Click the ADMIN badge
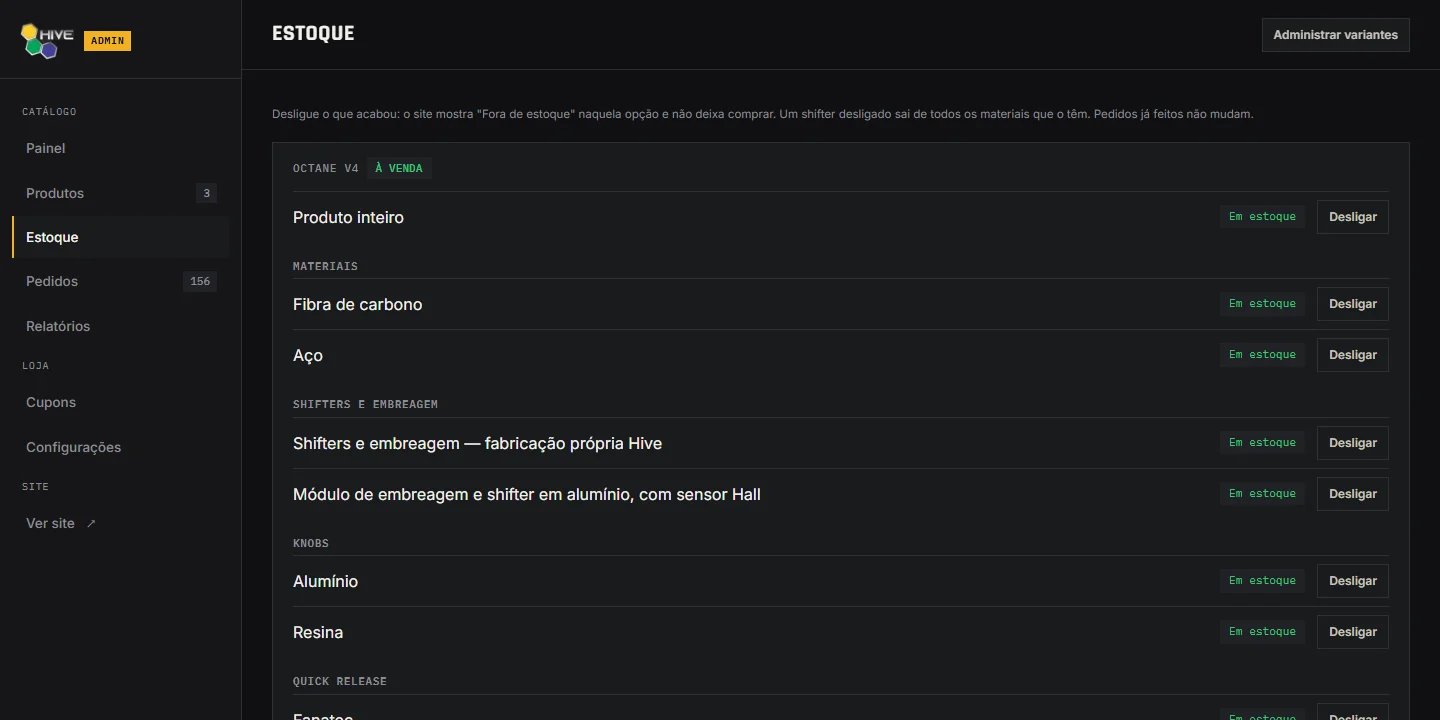The image size is (1440, 720). pyautogui.click(x=107, y=41)
